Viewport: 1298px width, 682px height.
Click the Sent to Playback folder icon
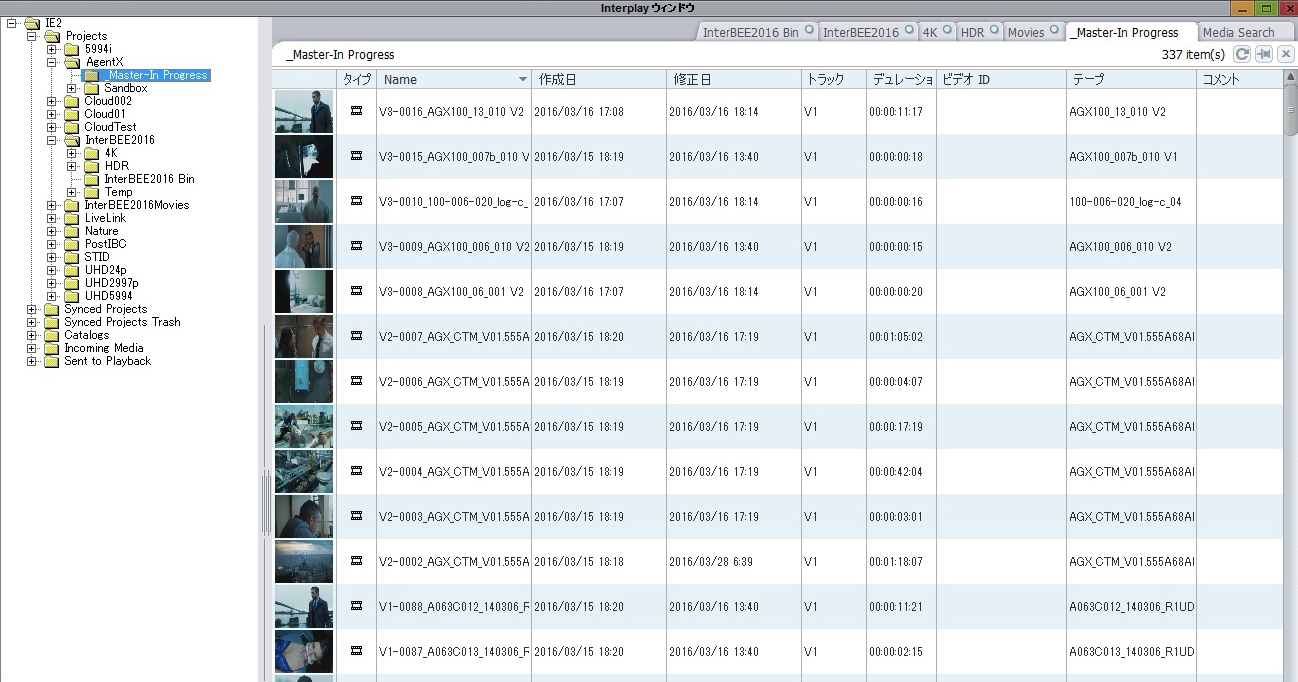point(52,361)
